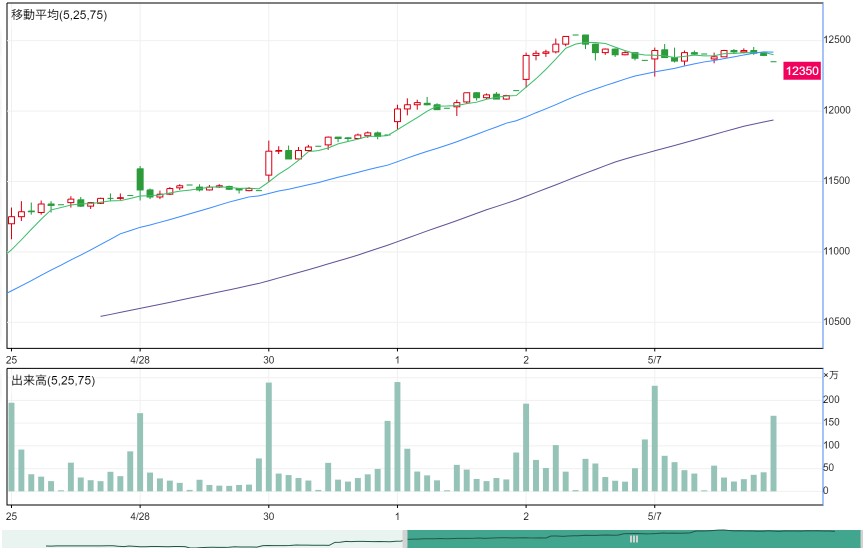Click the 10500 price axis label
Image resolution: width=868 pixels, height=552 pixels.
(x=837, y=322)
